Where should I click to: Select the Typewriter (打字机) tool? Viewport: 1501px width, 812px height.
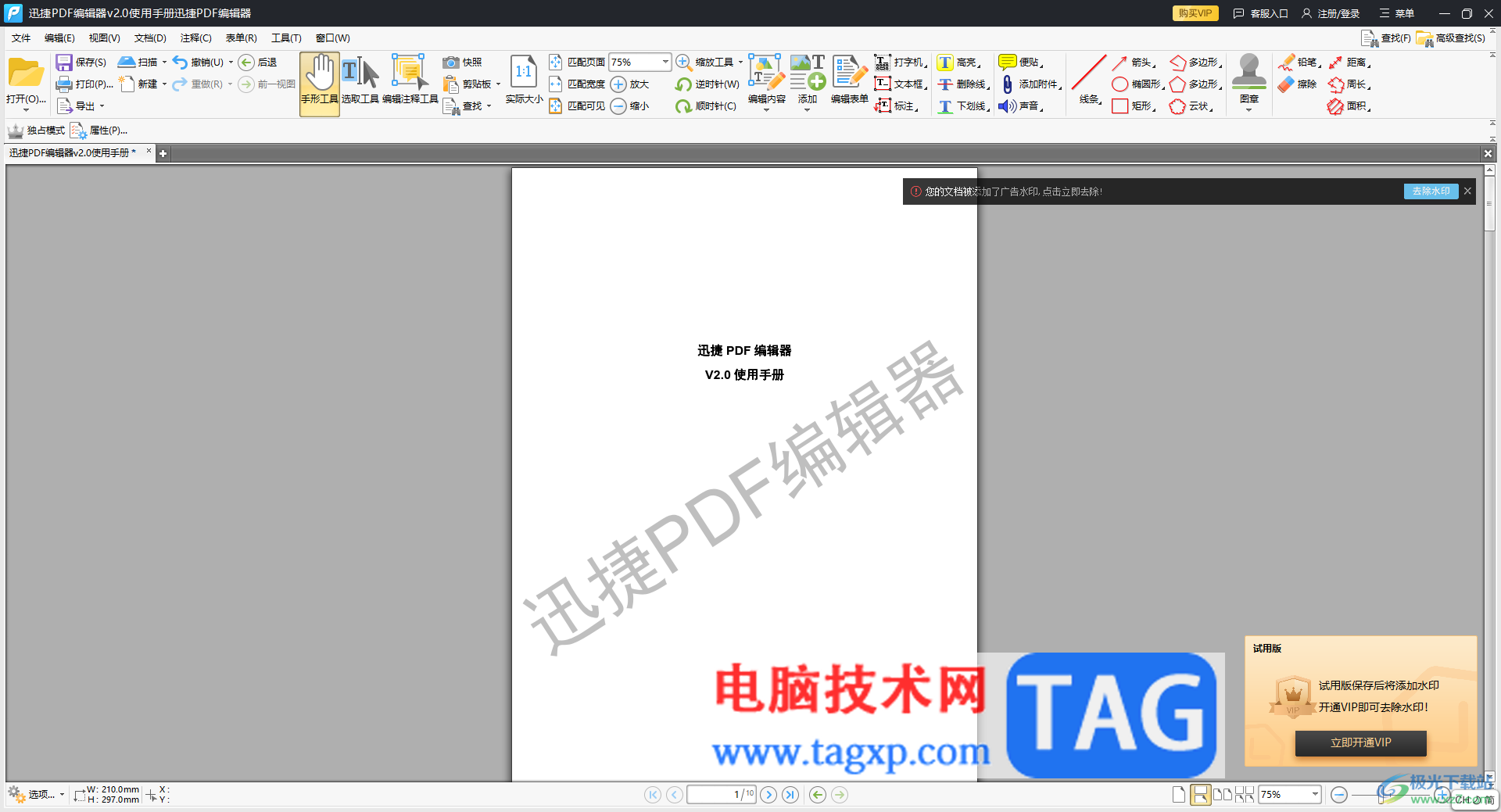900,63
